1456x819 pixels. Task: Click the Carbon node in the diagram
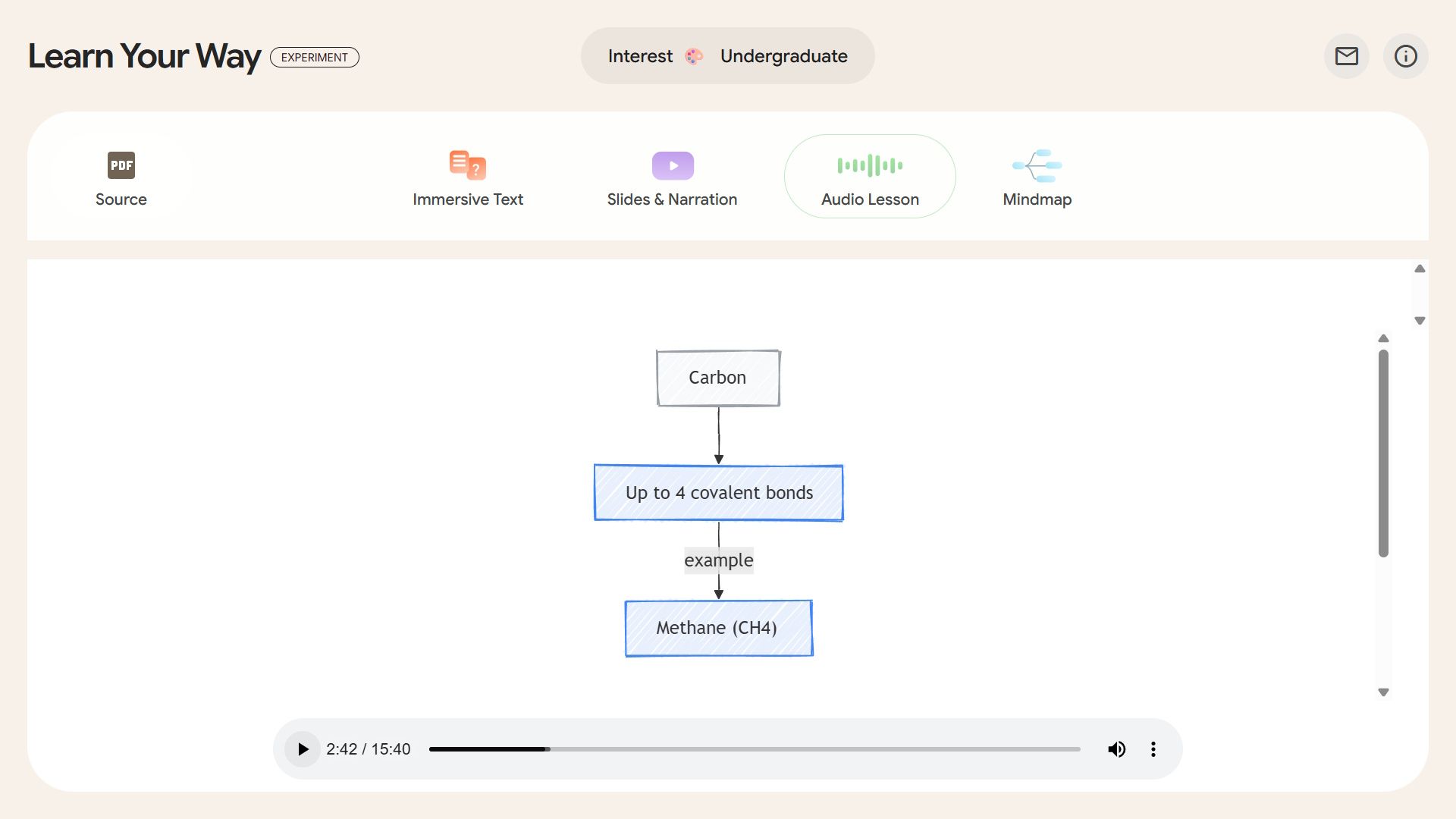click(x=718, y=378)
